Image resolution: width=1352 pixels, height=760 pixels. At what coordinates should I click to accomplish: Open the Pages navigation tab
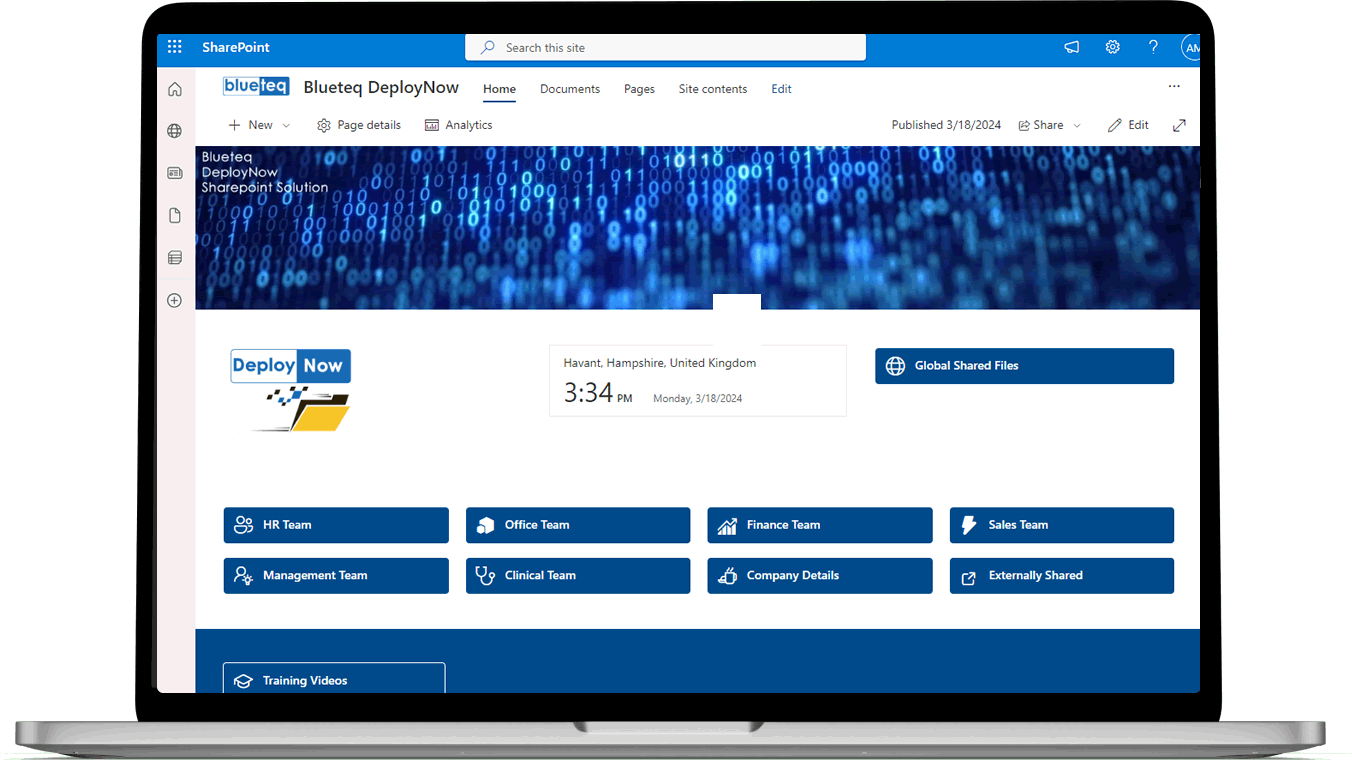point(639,89)
